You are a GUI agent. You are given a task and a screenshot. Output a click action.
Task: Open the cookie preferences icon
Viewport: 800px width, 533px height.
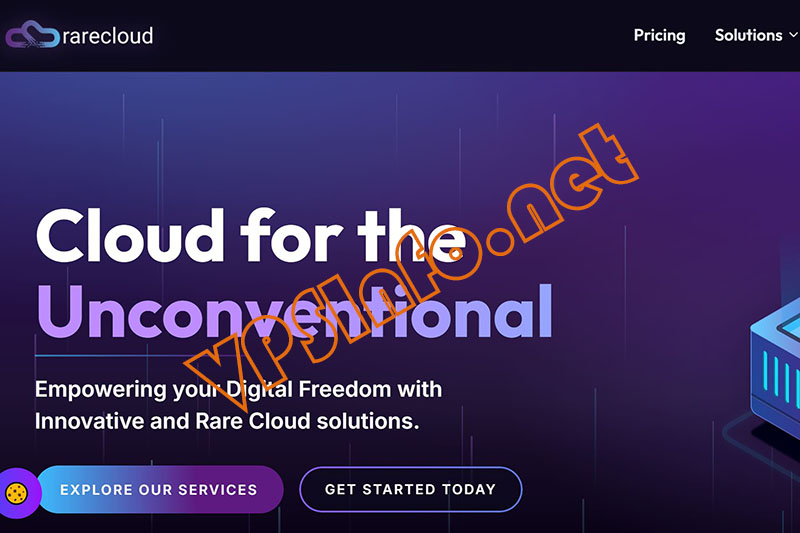click(17, 492)
